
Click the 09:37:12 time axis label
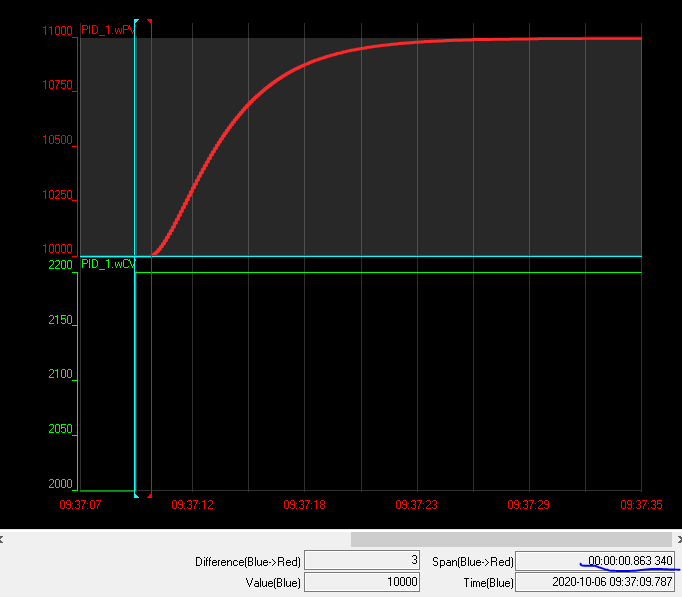192,505
